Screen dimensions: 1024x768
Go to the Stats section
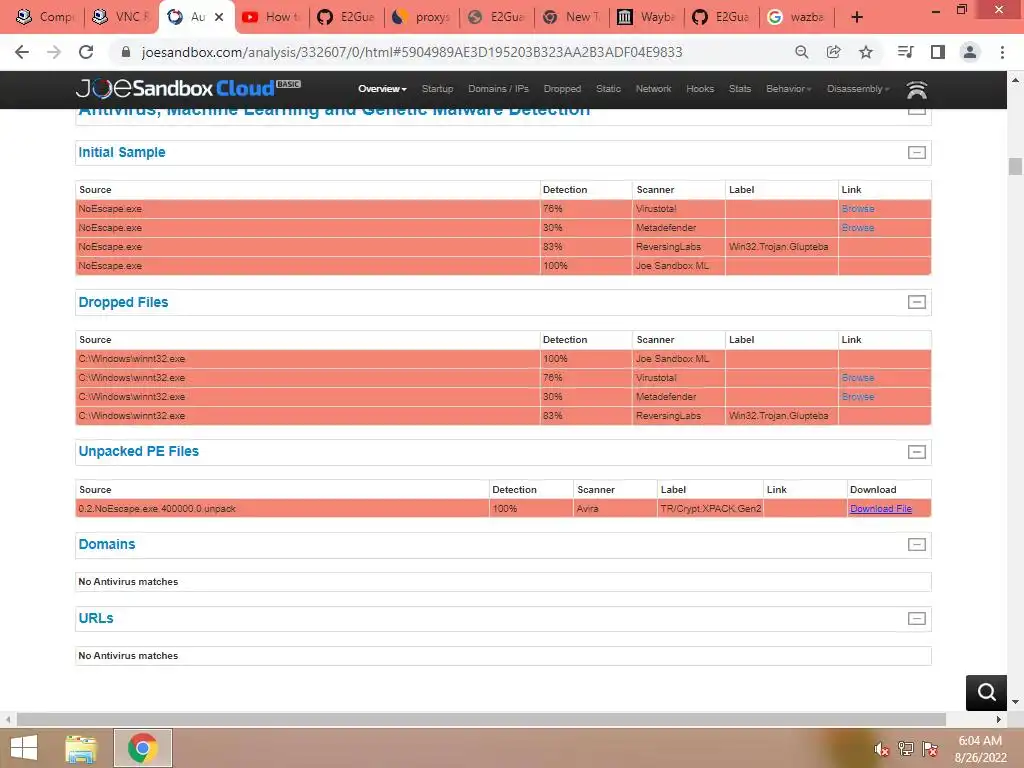pyautogui.click(x=740, y=89)
